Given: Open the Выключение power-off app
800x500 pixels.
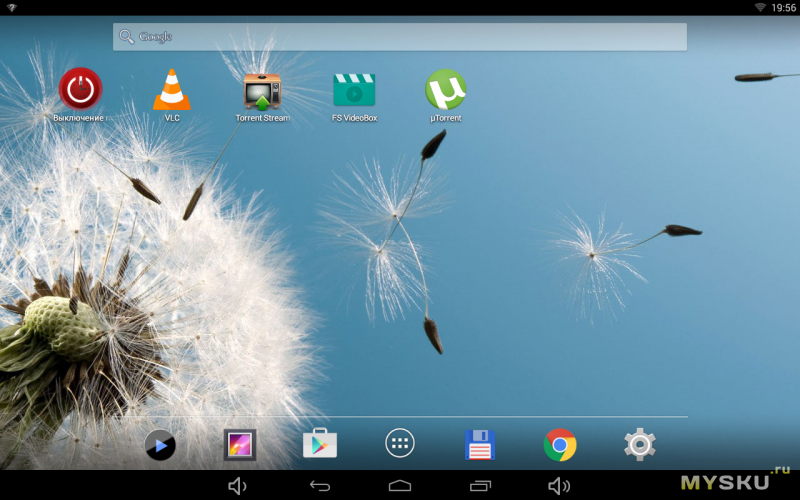Looking at the screenshot, I should (81, 89).
